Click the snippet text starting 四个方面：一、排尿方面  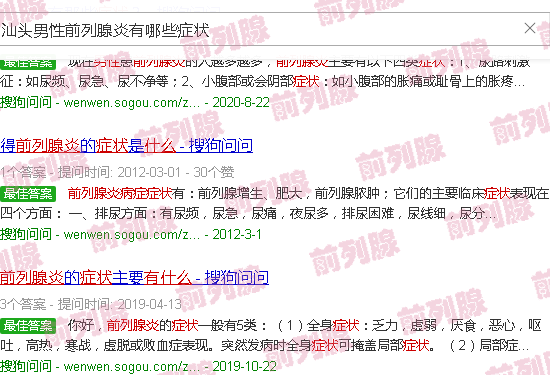tap(248, 213)
